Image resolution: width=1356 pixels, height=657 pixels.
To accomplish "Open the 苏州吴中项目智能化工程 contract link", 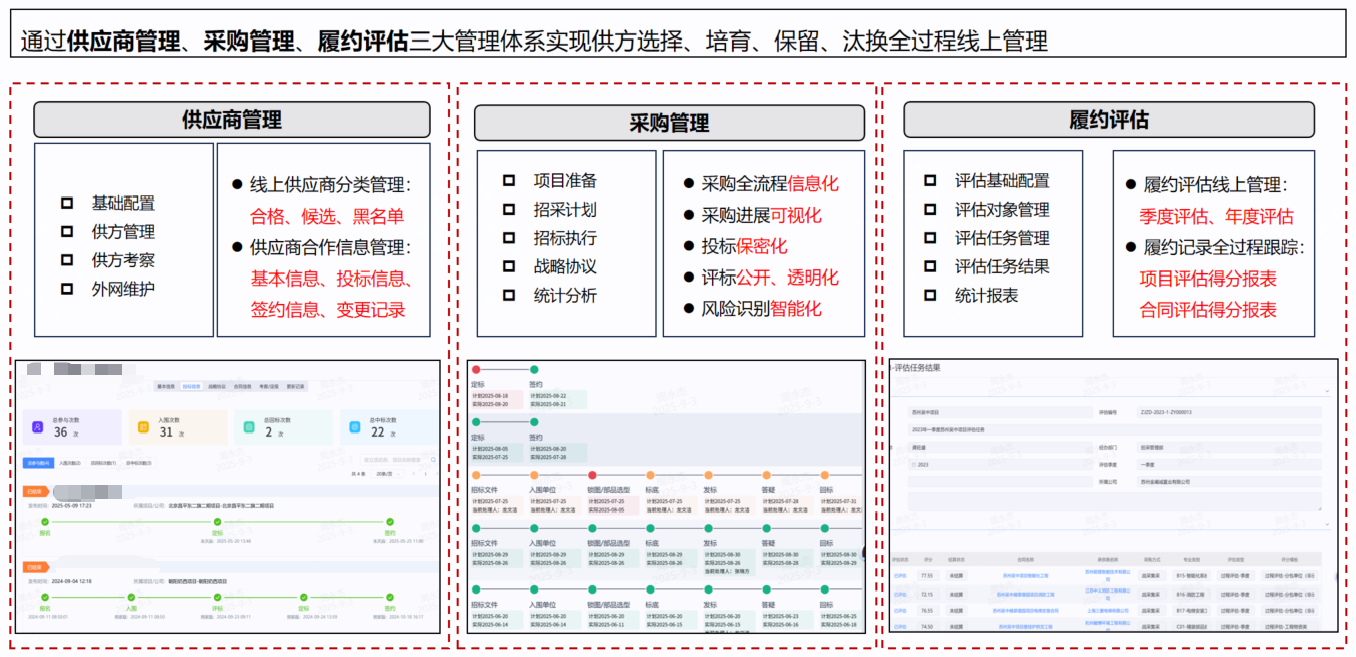I will (1025, 575).
